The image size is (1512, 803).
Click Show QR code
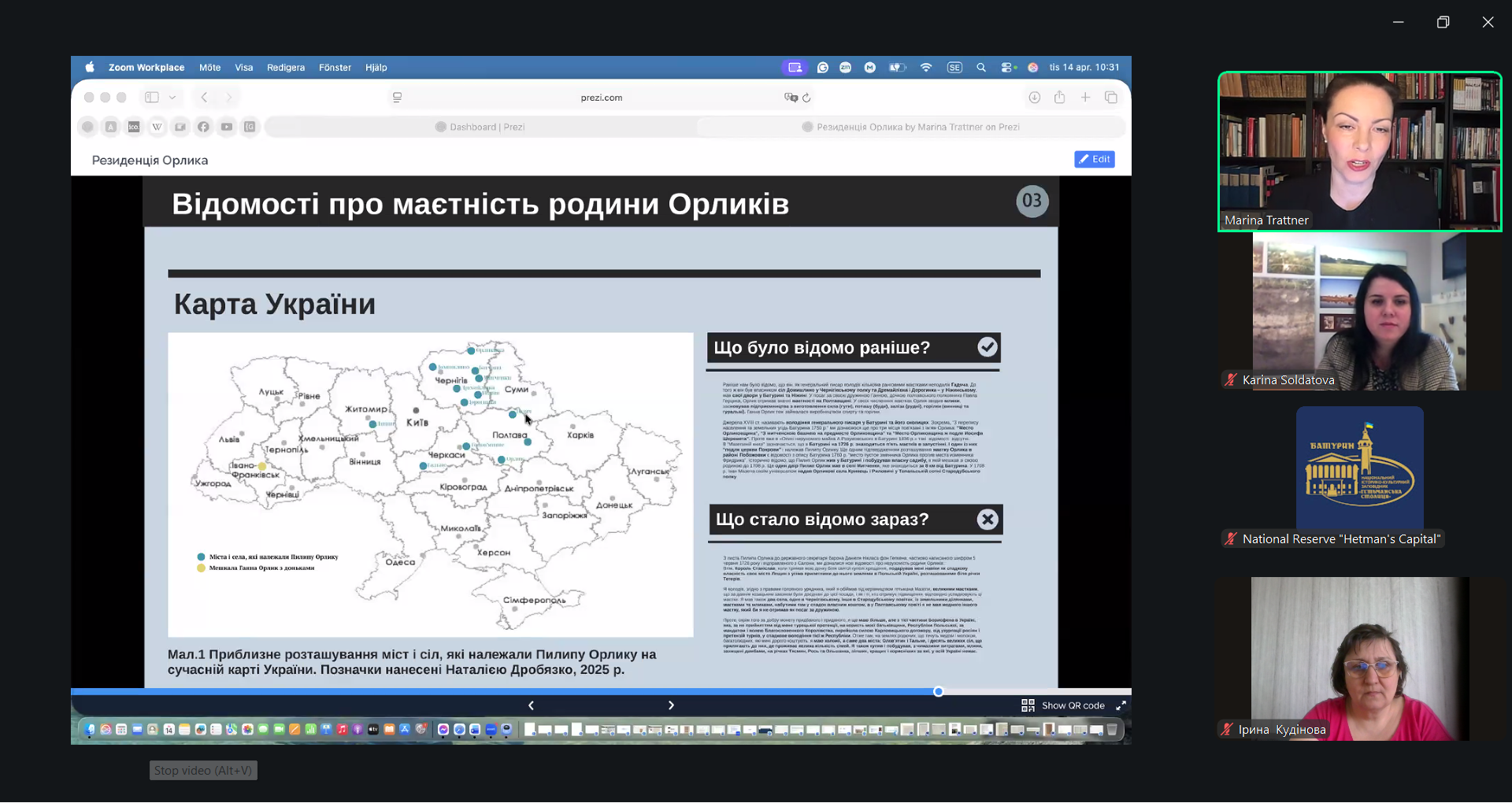1064,705
